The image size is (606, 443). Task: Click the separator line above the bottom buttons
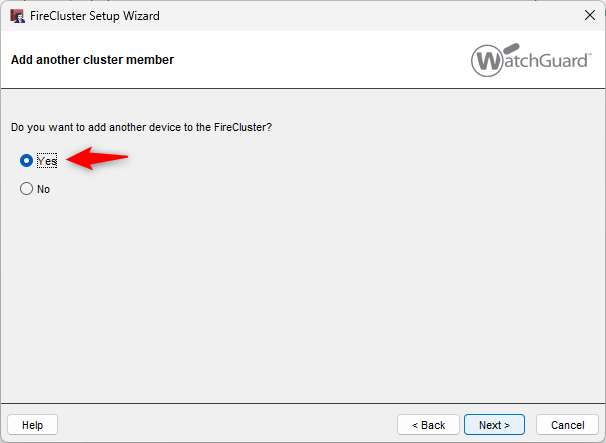(303, 404)
